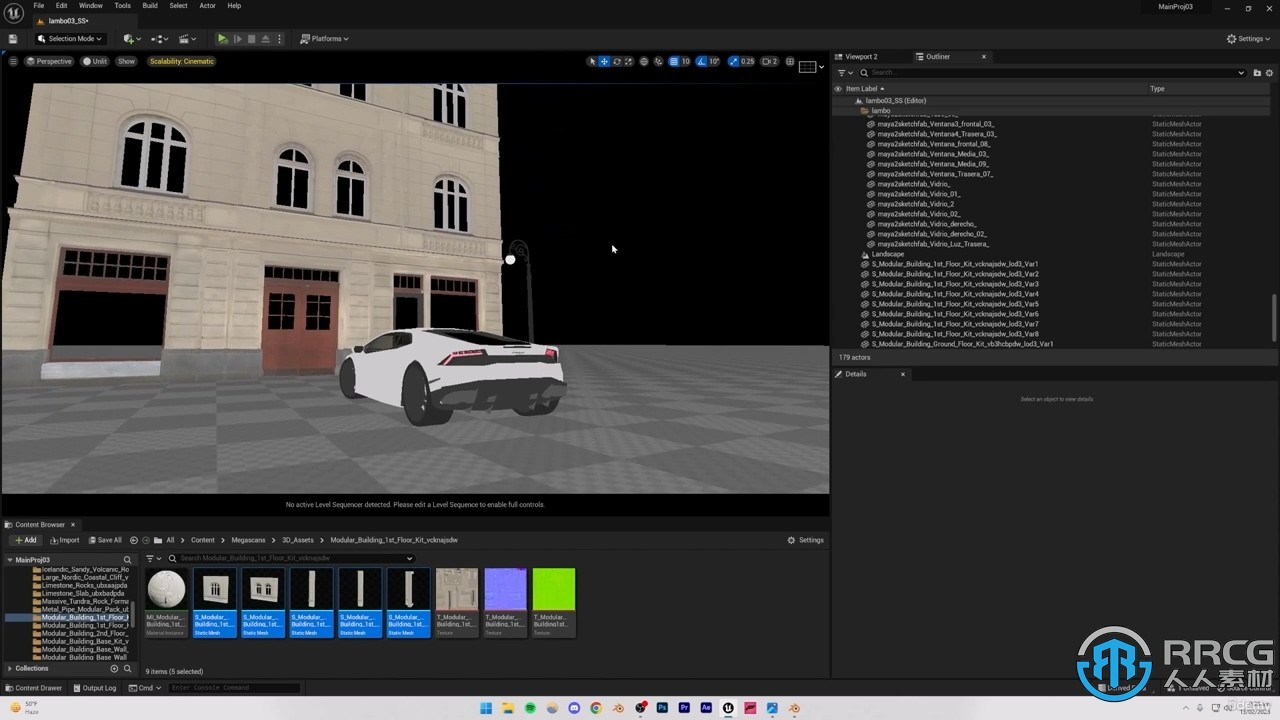Click the Scalability: Cinematic label
Image resolution: width=1280 pixels, height=720 pixels.
pos(182,61)
